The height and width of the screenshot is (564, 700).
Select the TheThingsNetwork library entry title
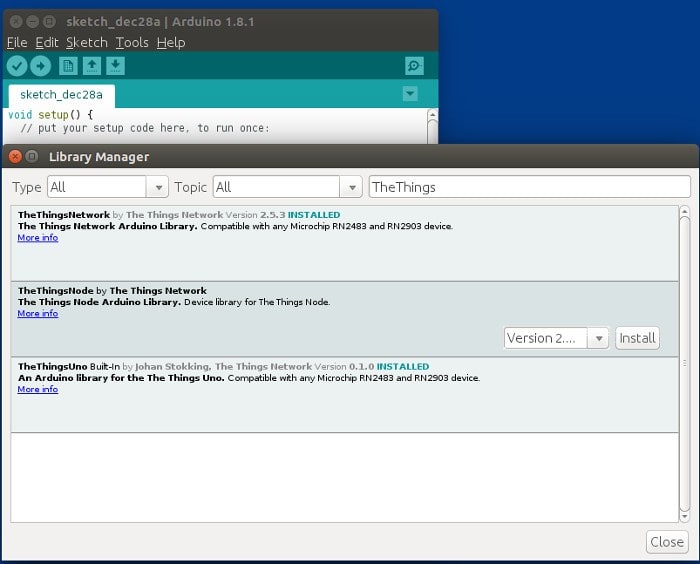point(64,215)
